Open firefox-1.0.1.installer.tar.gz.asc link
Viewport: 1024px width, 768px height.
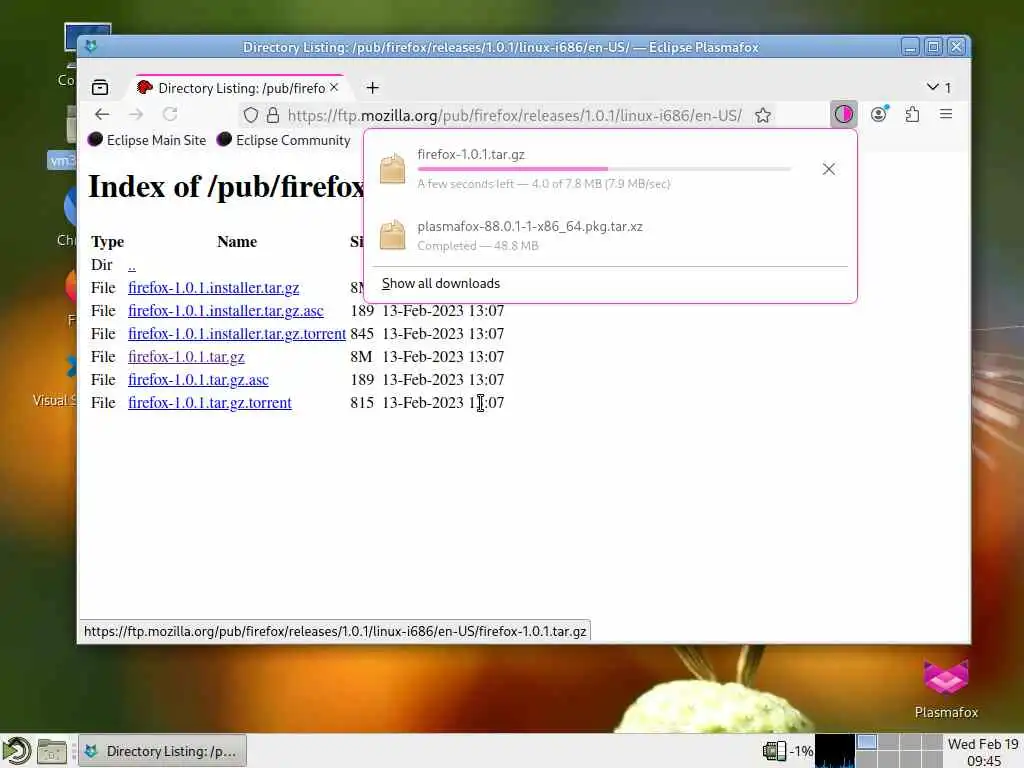coord(226,311)
